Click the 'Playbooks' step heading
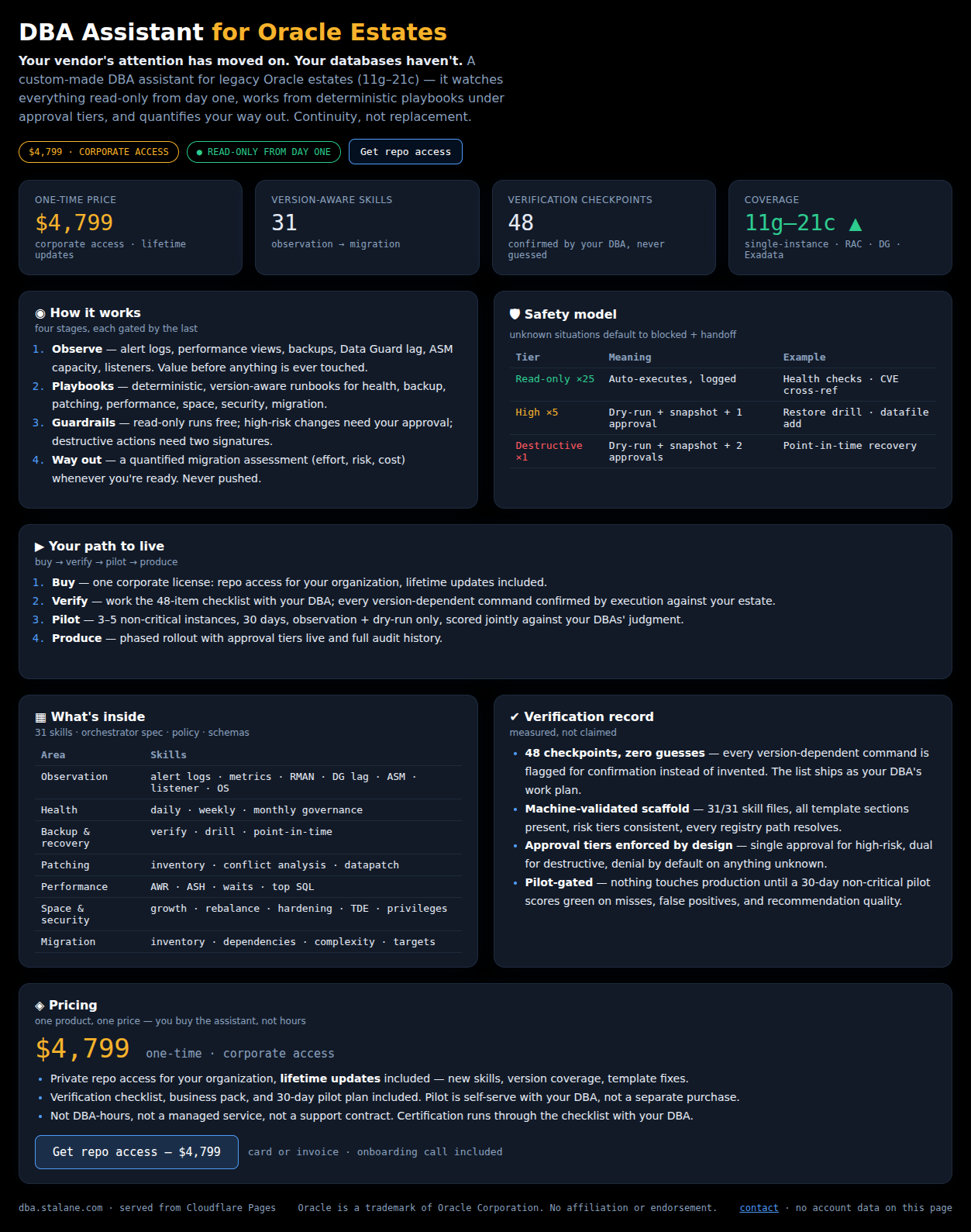 (x=83, y=386)
